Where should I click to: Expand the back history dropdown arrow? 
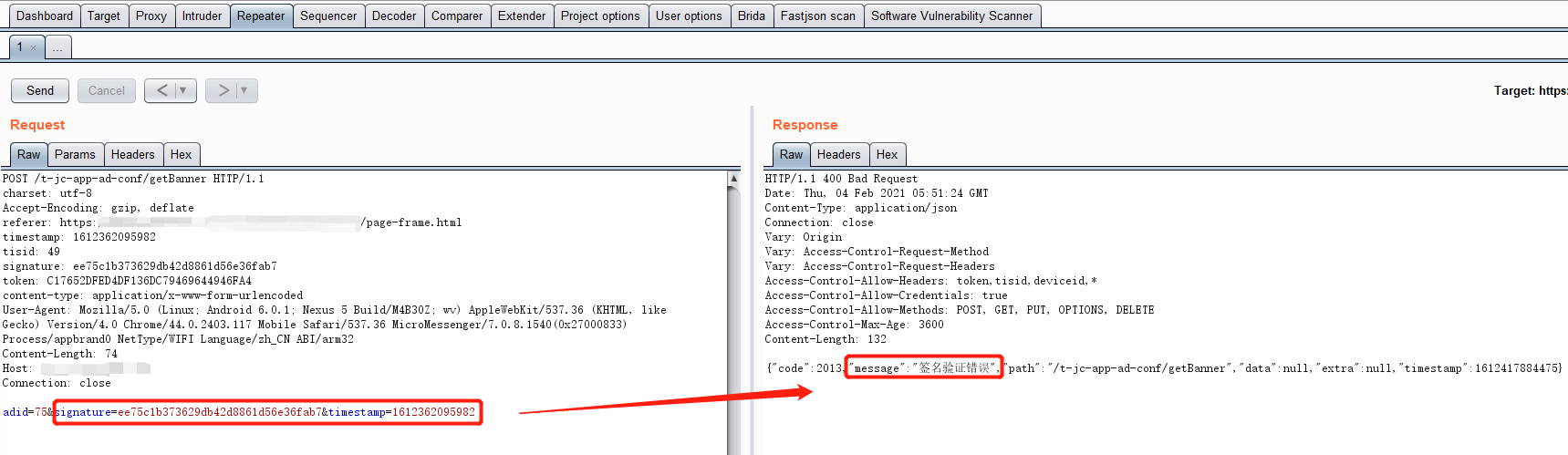183,90
